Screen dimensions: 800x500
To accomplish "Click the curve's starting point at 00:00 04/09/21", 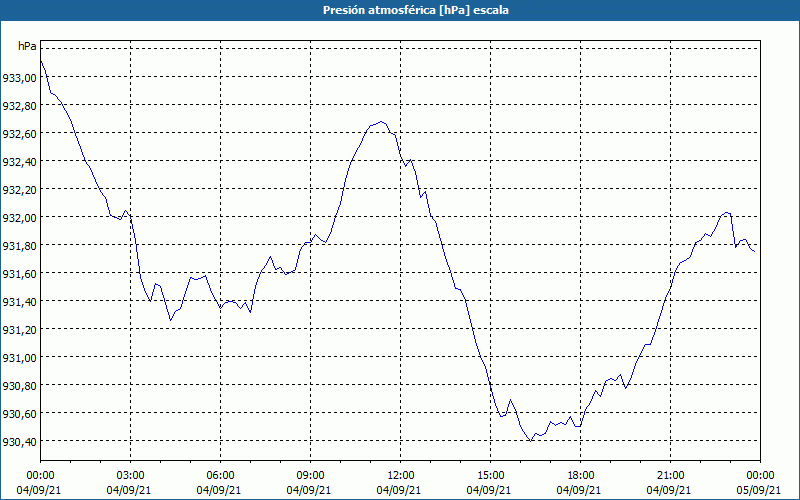I will 41,61.
